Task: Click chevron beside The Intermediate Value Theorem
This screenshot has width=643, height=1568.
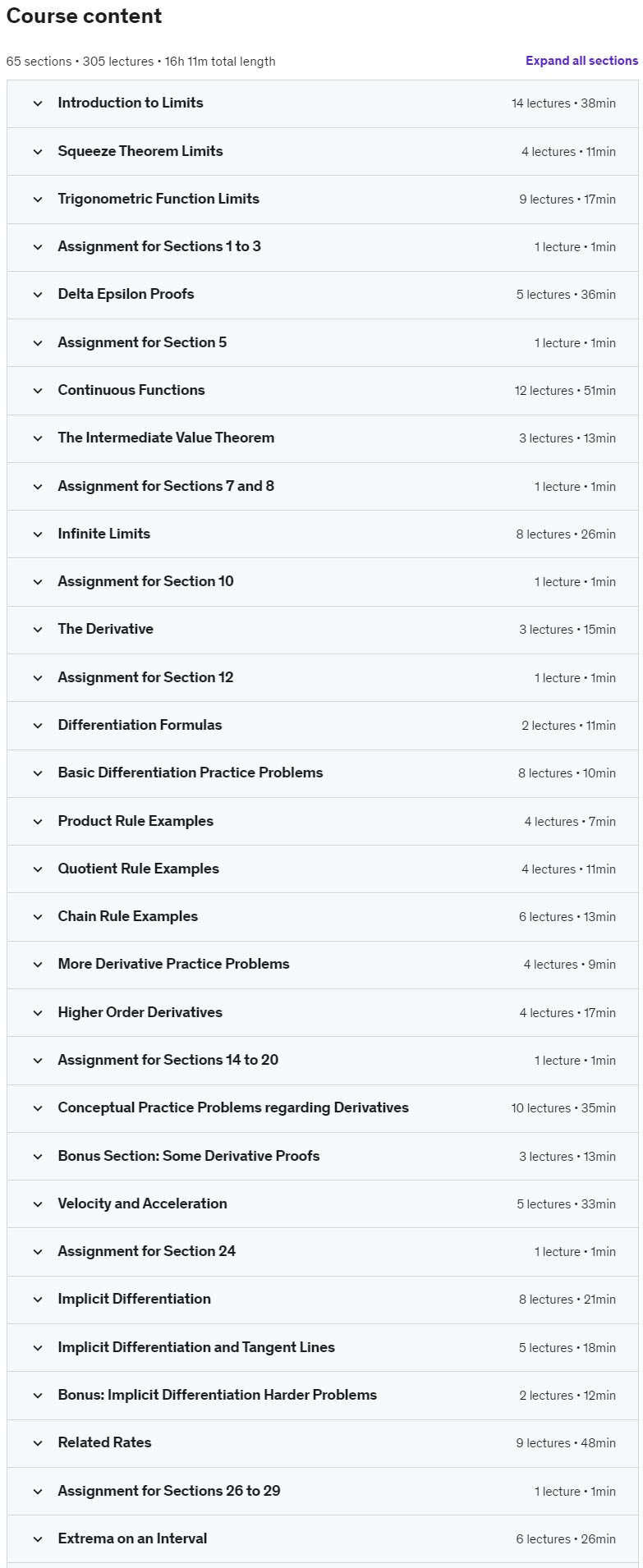Action: (x=38, y=438)
